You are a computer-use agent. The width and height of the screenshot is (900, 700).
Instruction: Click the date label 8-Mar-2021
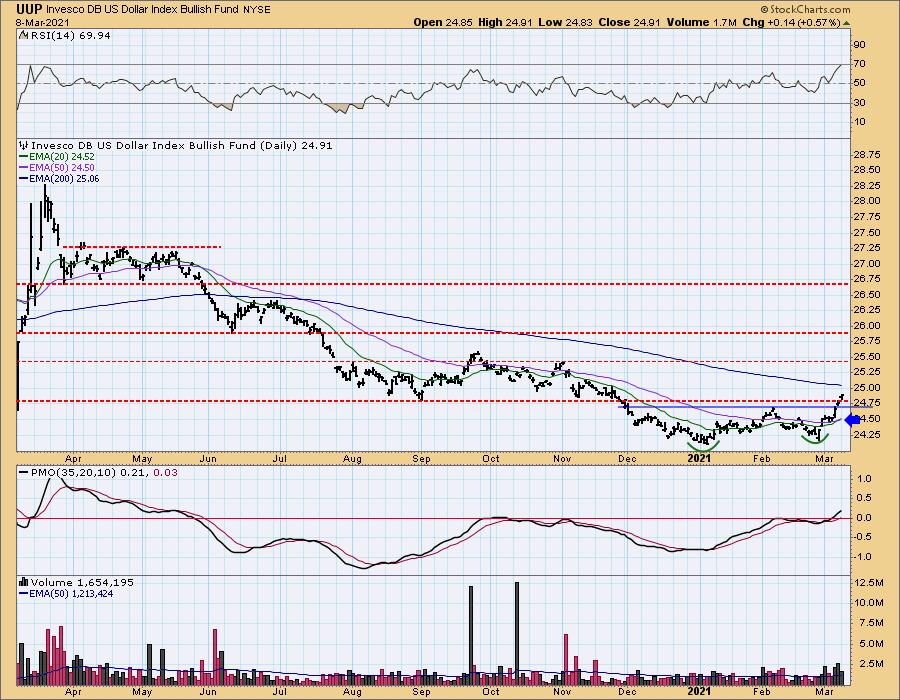pos(42,22)
